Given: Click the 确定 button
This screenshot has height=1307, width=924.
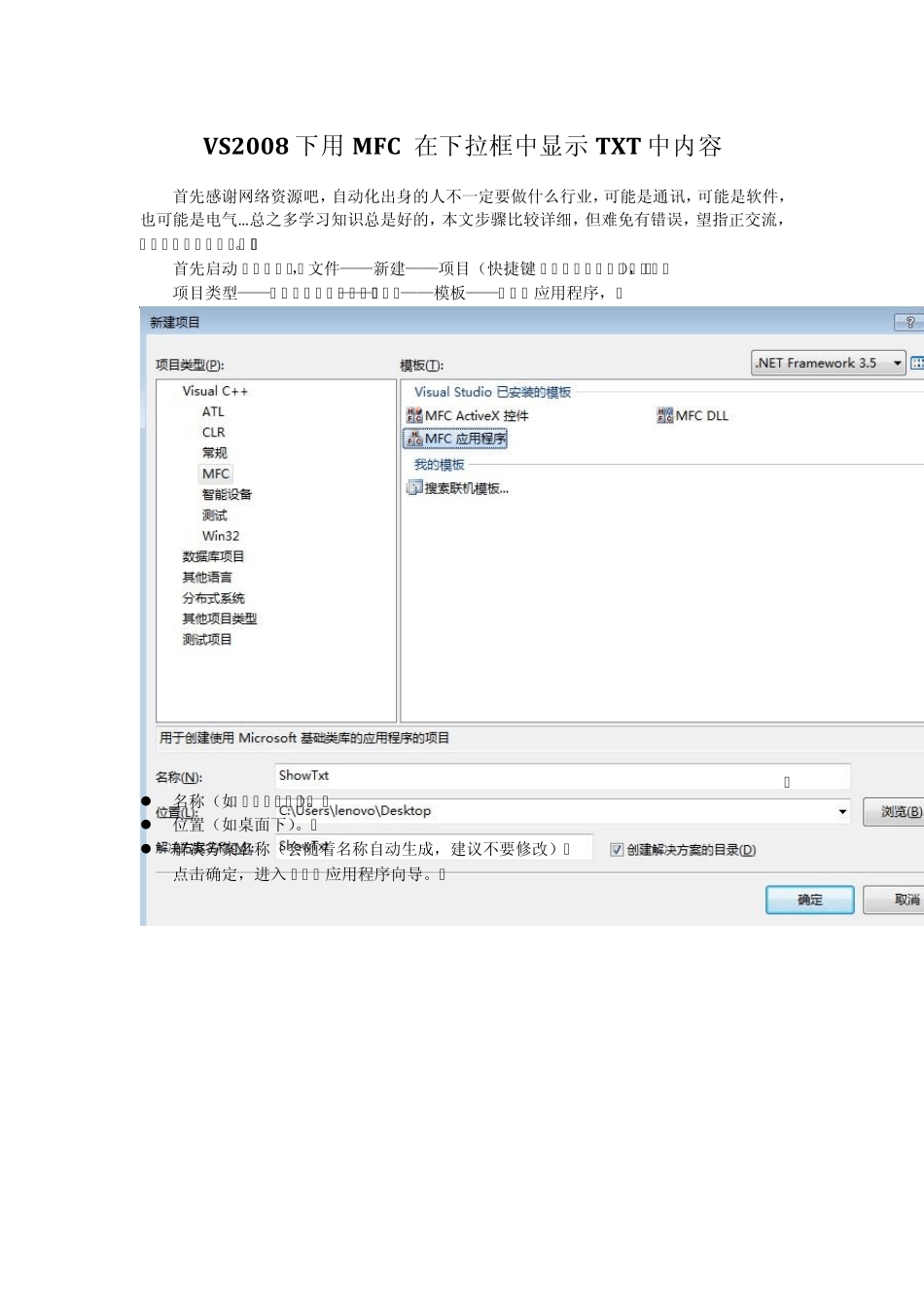Looking at the screenshot, I should [x=810, y=900].
